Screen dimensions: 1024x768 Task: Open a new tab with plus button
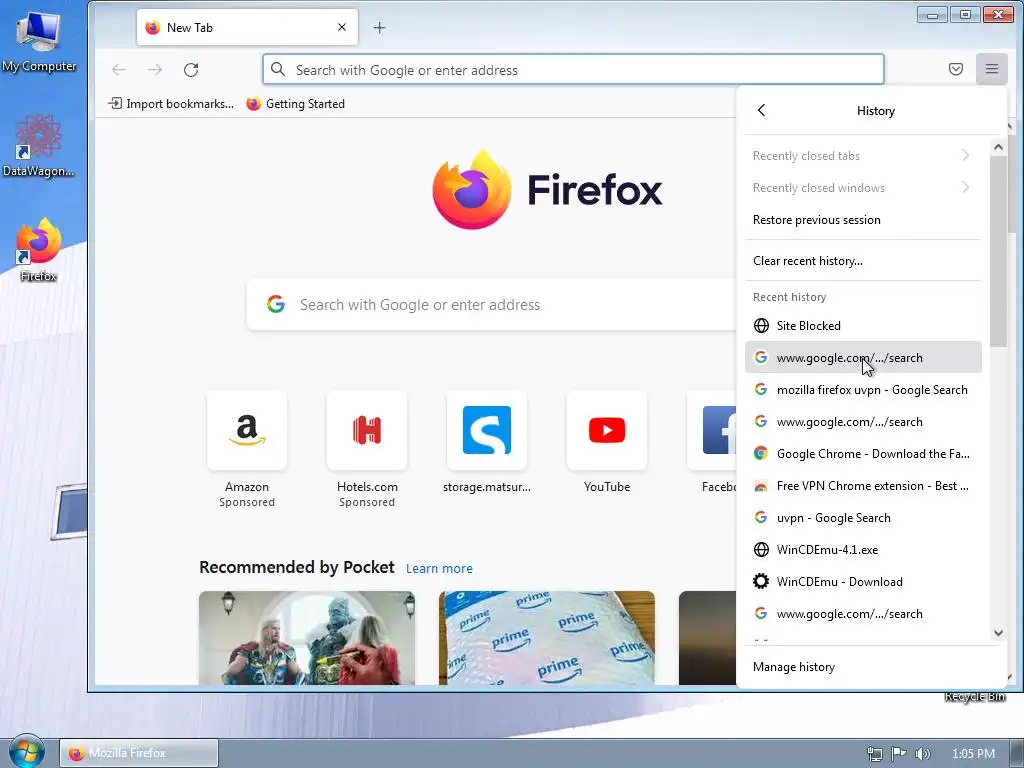pyautogui.click(x=379, y=27)
